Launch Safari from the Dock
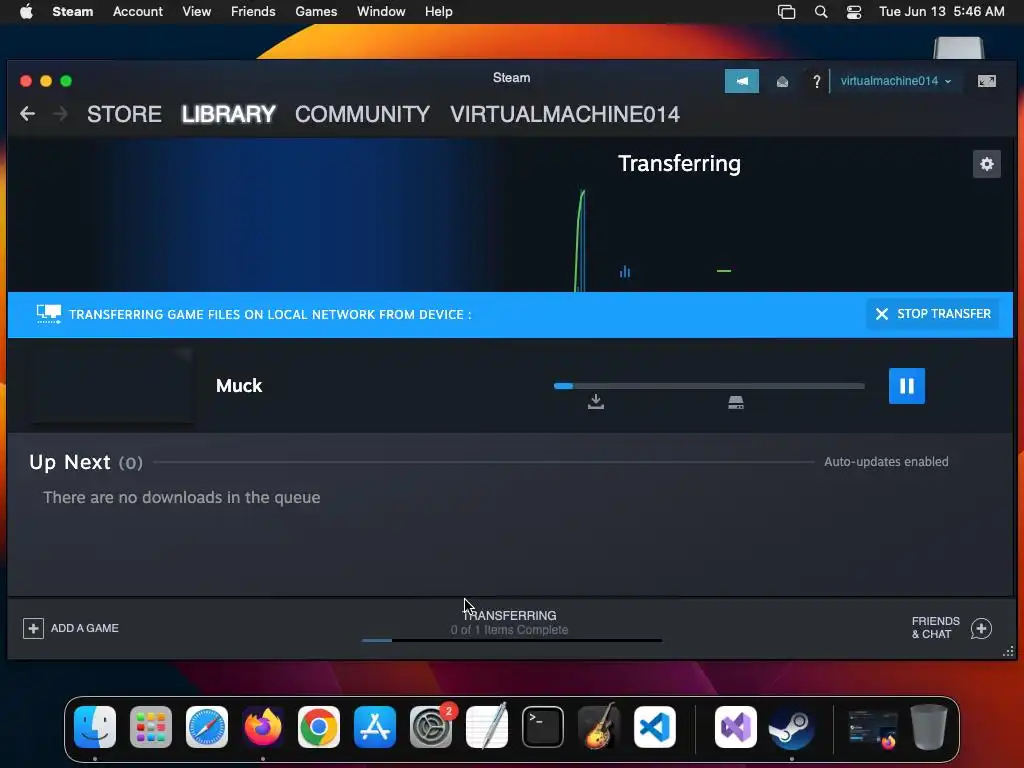The image size is (1024, 768). click(207, 727)
